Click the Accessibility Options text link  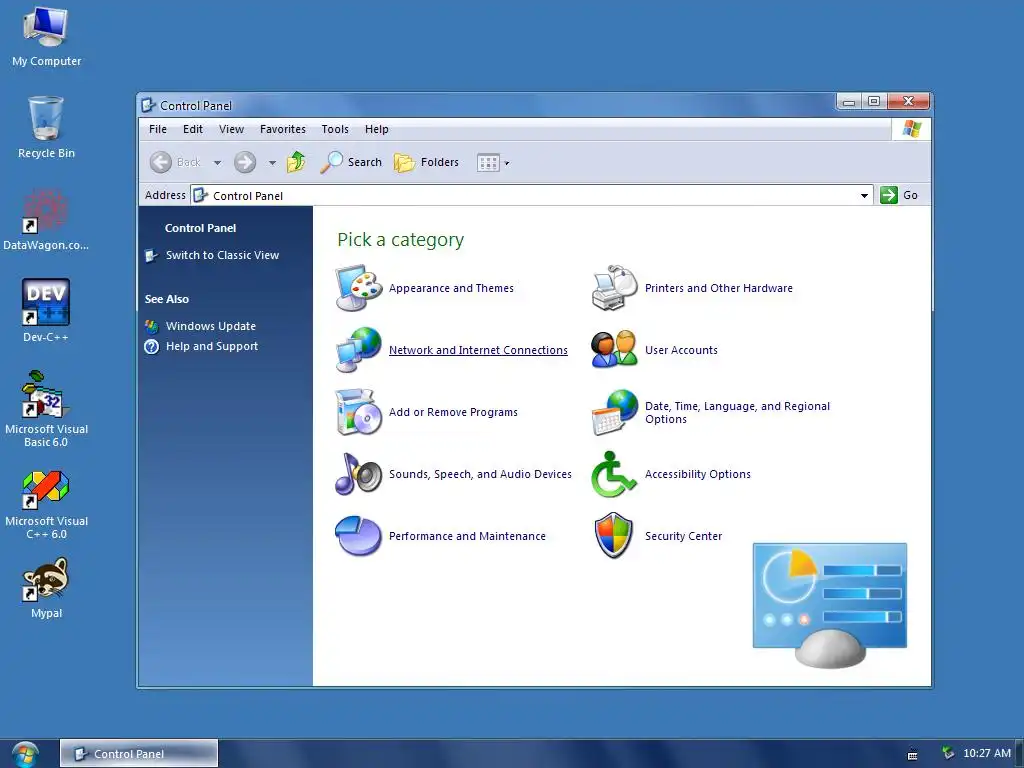[697, 474]
